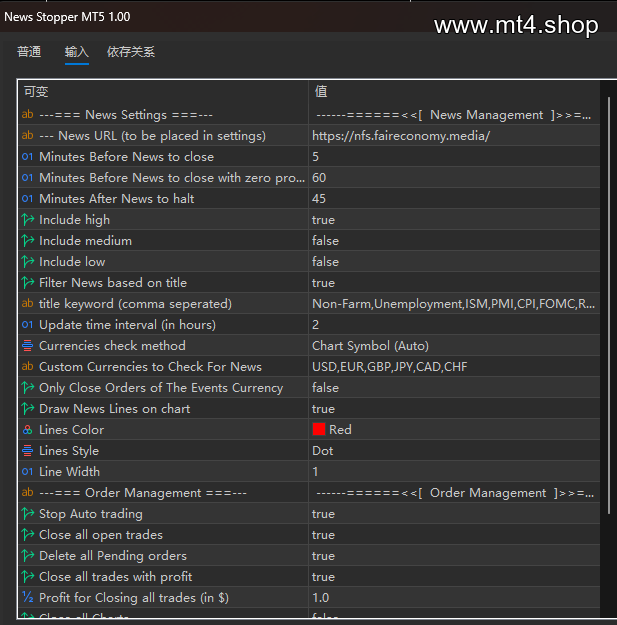Click boolean icon for Only Close Orders row
The height and width of the screenshot is (625, 617).
pos(28,387)
